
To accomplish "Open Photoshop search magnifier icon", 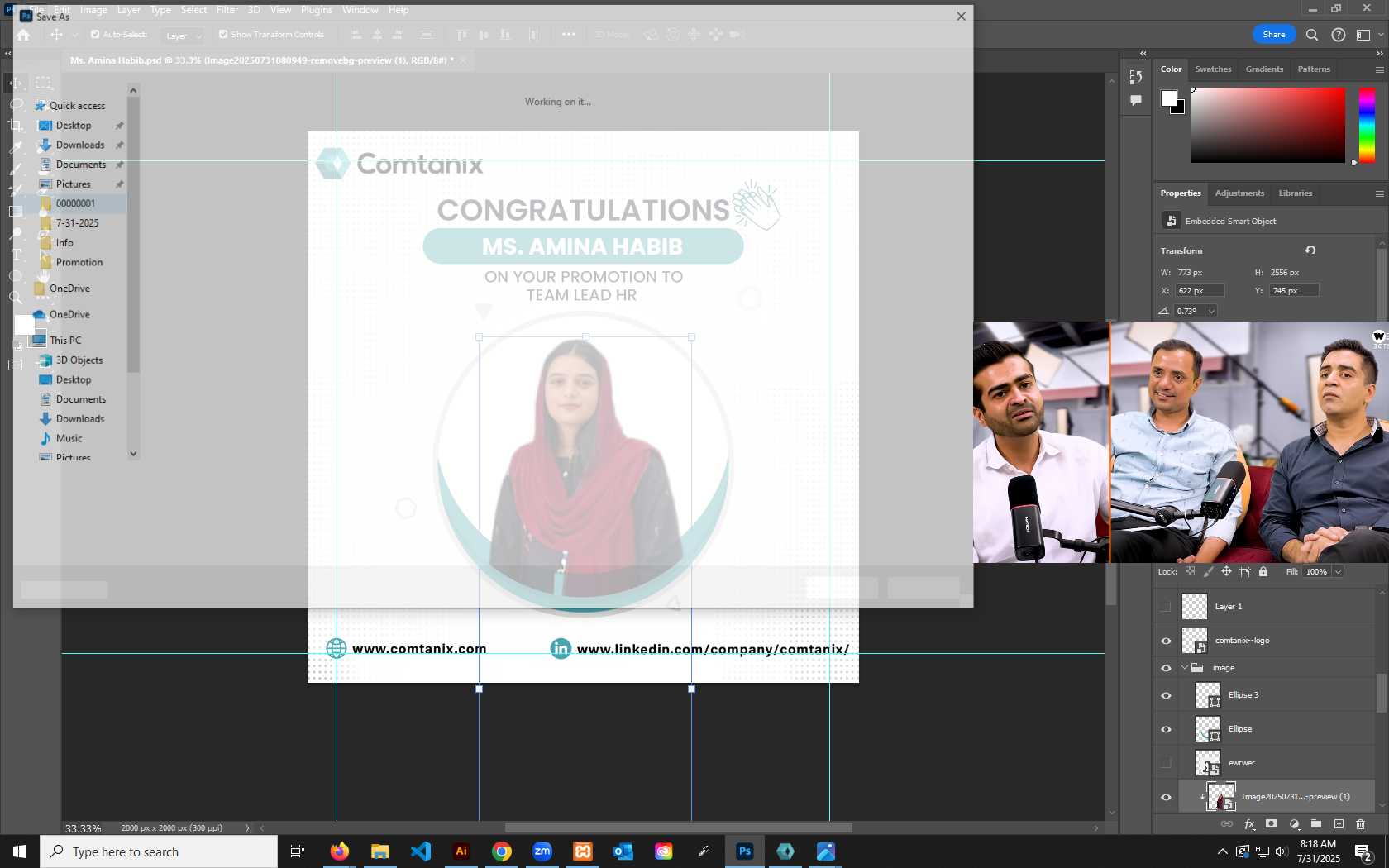I will click(x=1312, y=35).
